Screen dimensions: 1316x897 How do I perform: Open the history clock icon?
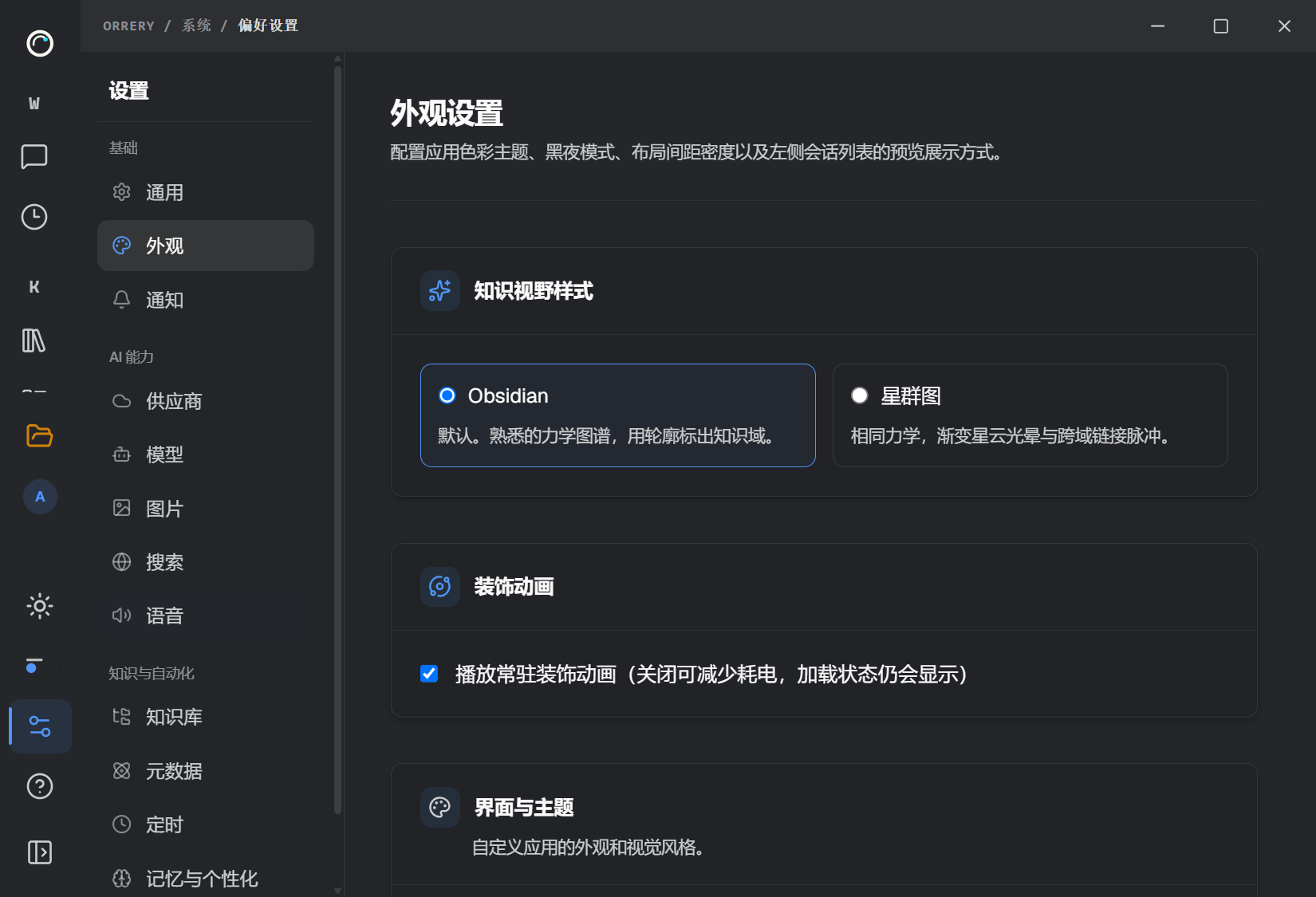34,217
